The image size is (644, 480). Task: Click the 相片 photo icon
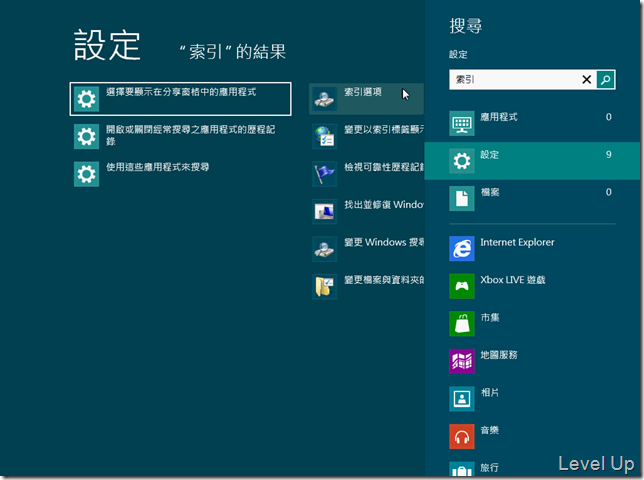[x=462, y=399]
